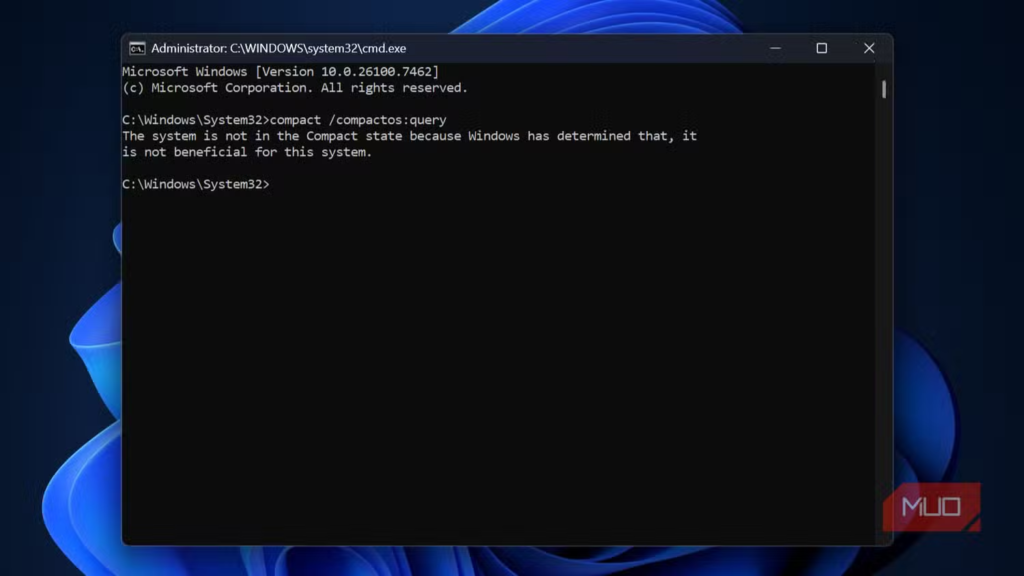The width and height of the screenshot is (1024, 576).
Task: Click the blue desktop wallpaper outside the window
Action: click(60, 300)
